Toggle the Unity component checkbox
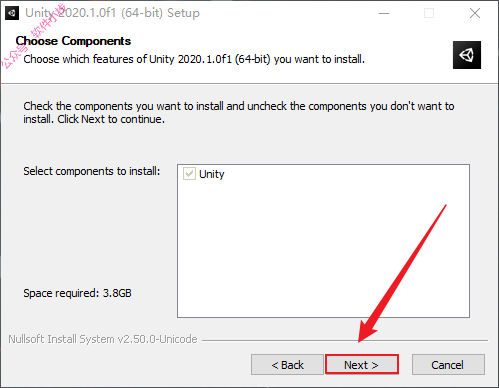Viewport: 499px width, 388px height. click(x=189, y=174)
